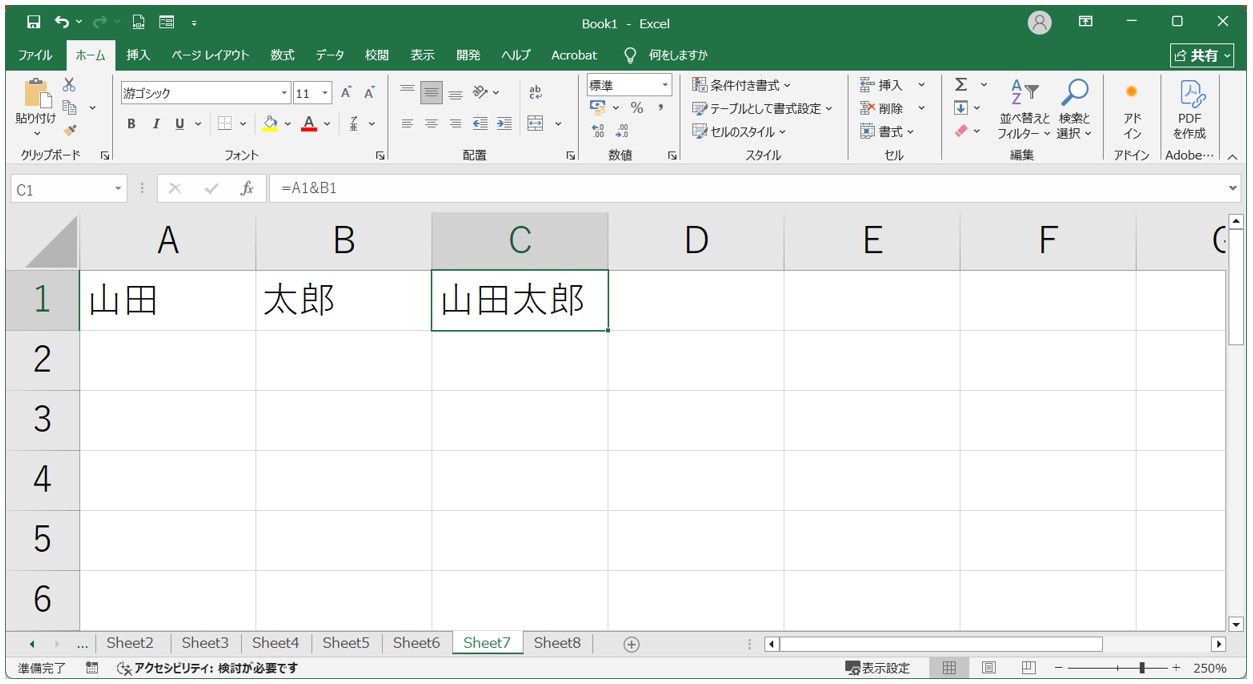This screenshot has width=1253, height=684.
Task: Click the Cut scissors icon
Action: [x=69, y=86]
